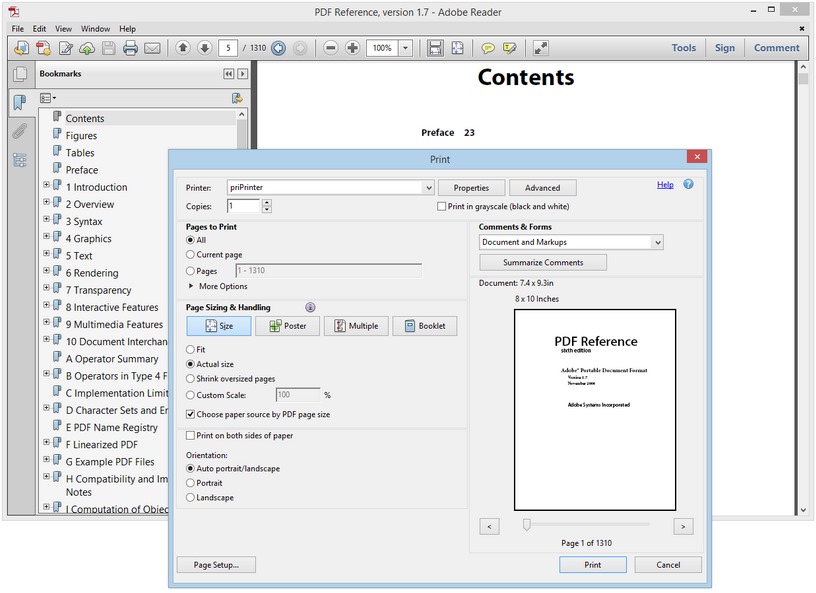Click the Advanced button
The height and width of the screenshot is (593, 816).
click(543, 187)
